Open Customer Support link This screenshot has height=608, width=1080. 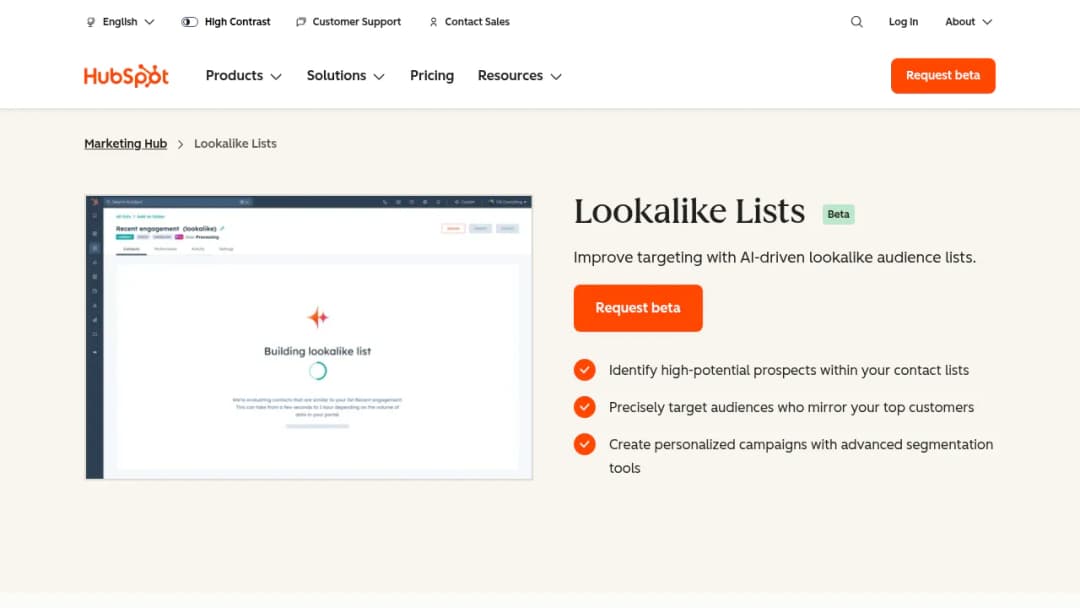pyautogui.click(x=349, y=22)
